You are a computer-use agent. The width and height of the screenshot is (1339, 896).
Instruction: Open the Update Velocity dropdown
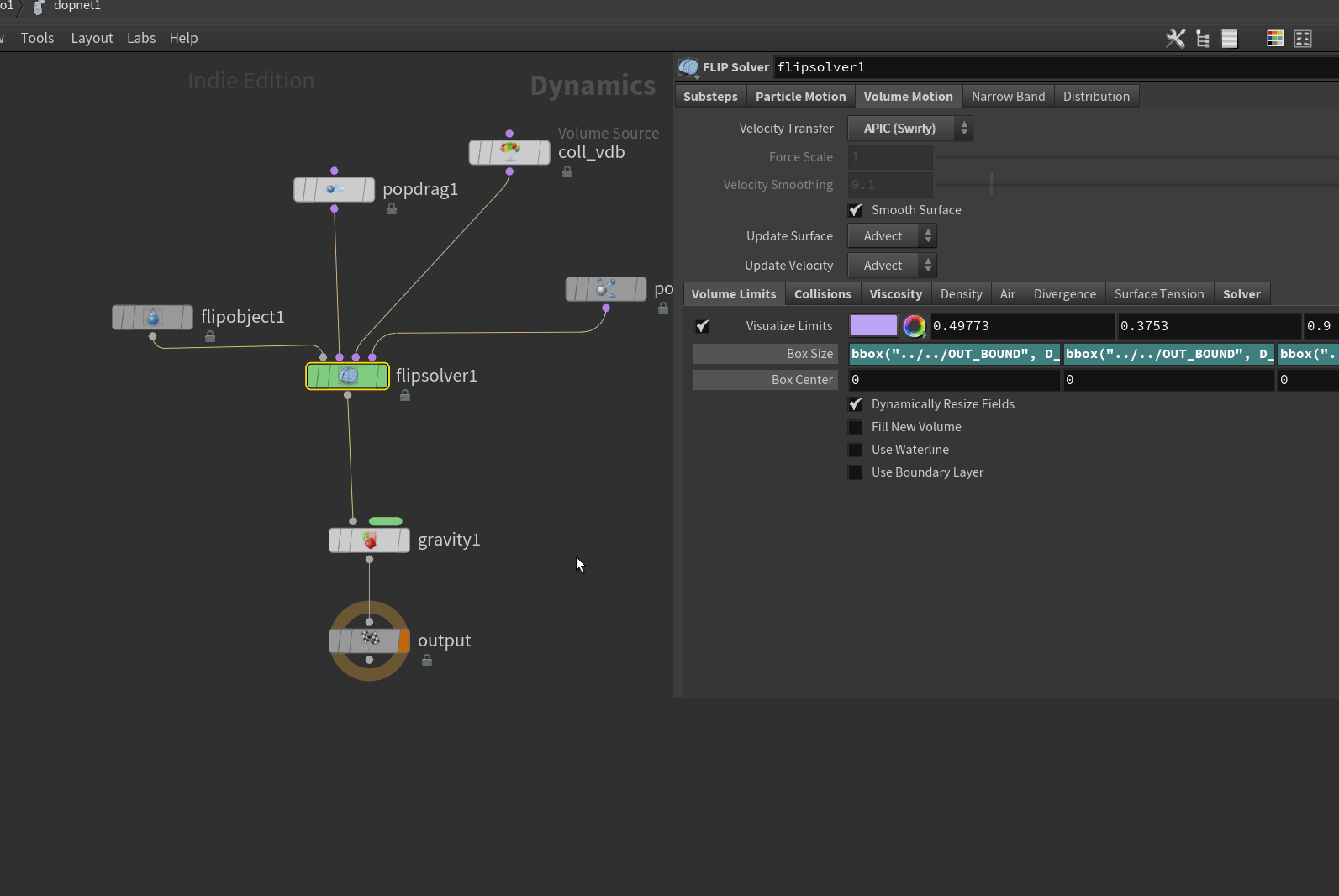892,266
